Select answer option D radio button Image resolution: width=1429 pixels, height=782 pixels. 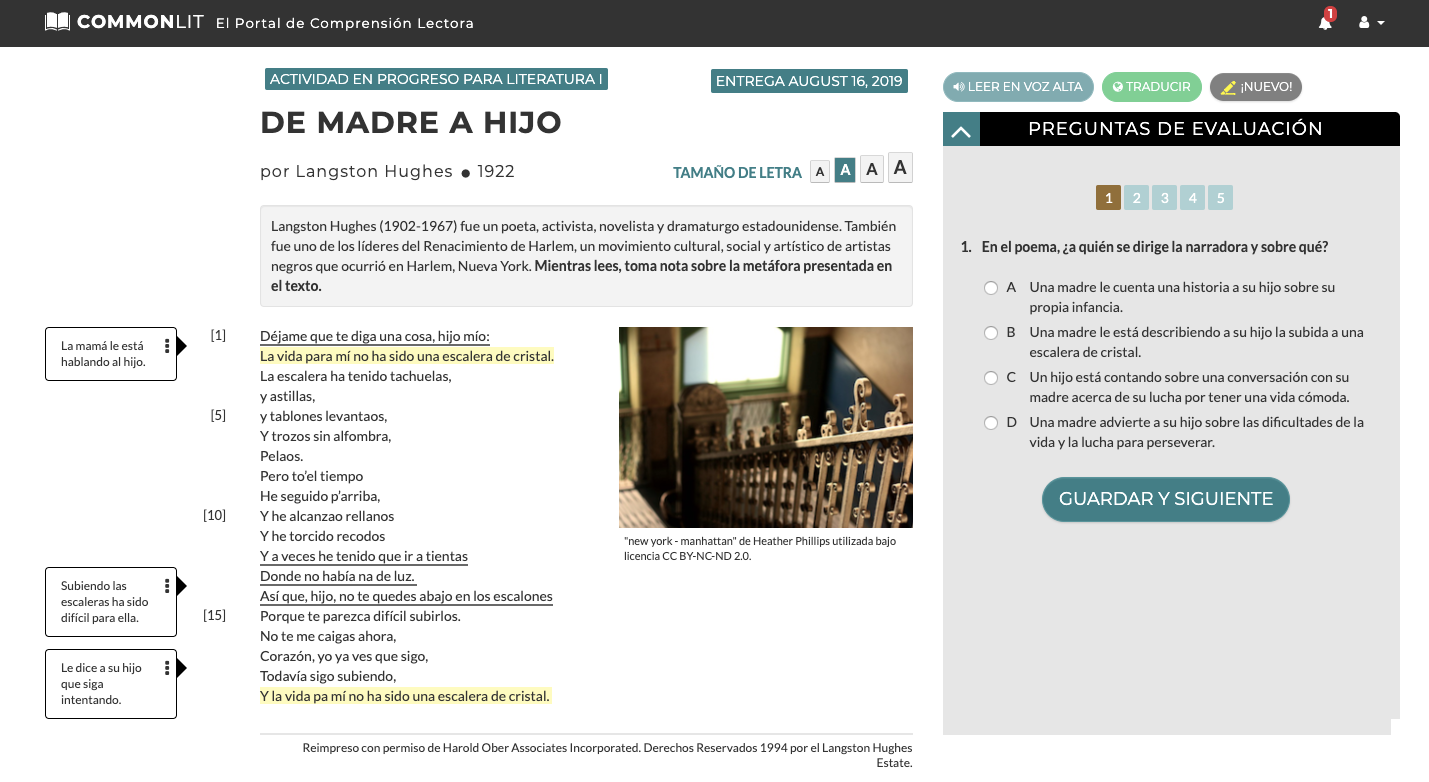coord(991,423)
